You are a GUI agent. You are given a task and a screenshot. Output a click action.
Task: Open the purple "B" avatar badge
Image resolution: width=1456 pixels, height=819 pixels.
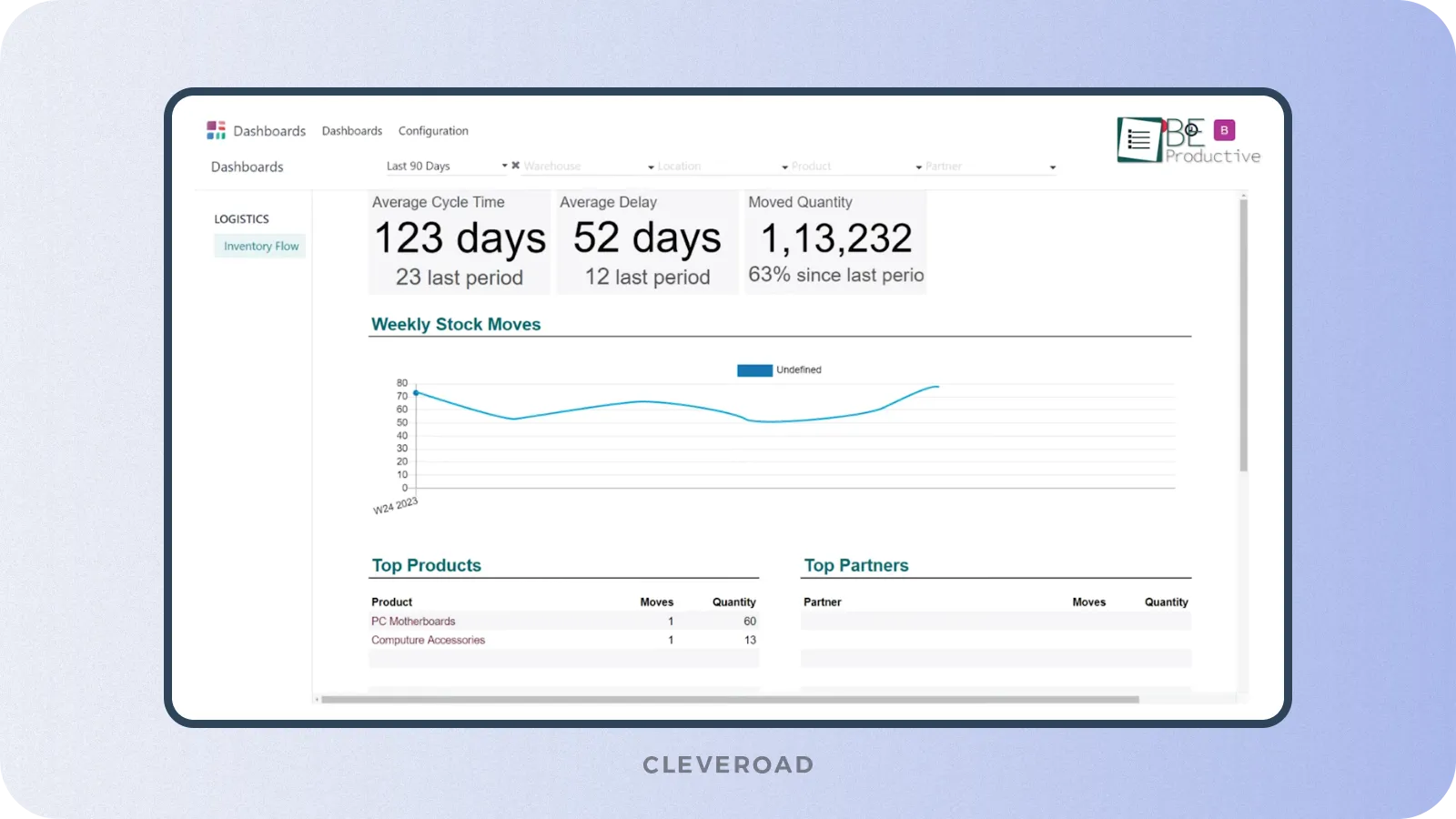click(1224, 131)
